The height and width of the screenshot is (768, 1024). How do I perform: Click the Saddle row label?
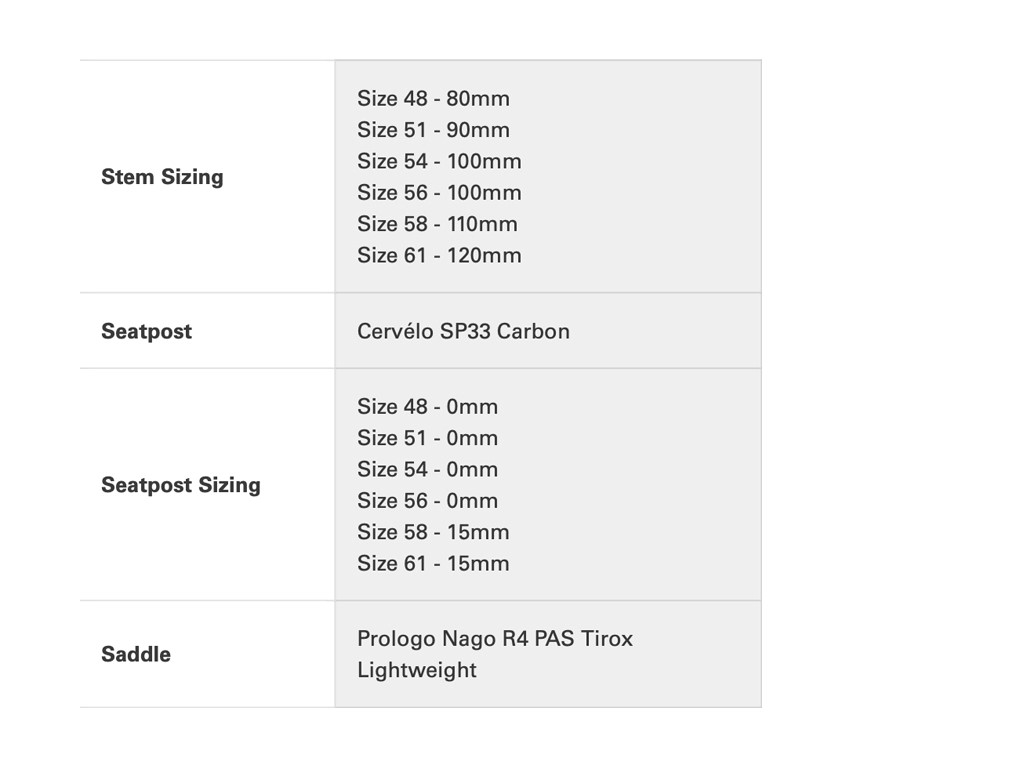coord(136,654)
